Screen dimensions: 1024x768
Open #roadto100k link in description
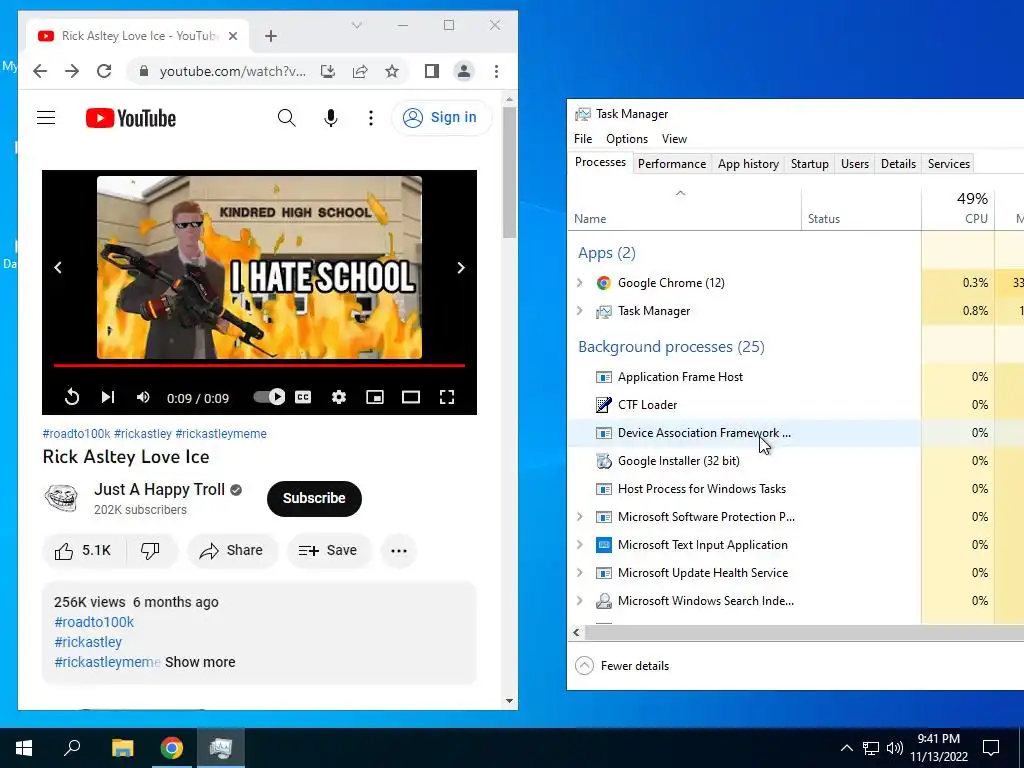click(x=94, y=622)
